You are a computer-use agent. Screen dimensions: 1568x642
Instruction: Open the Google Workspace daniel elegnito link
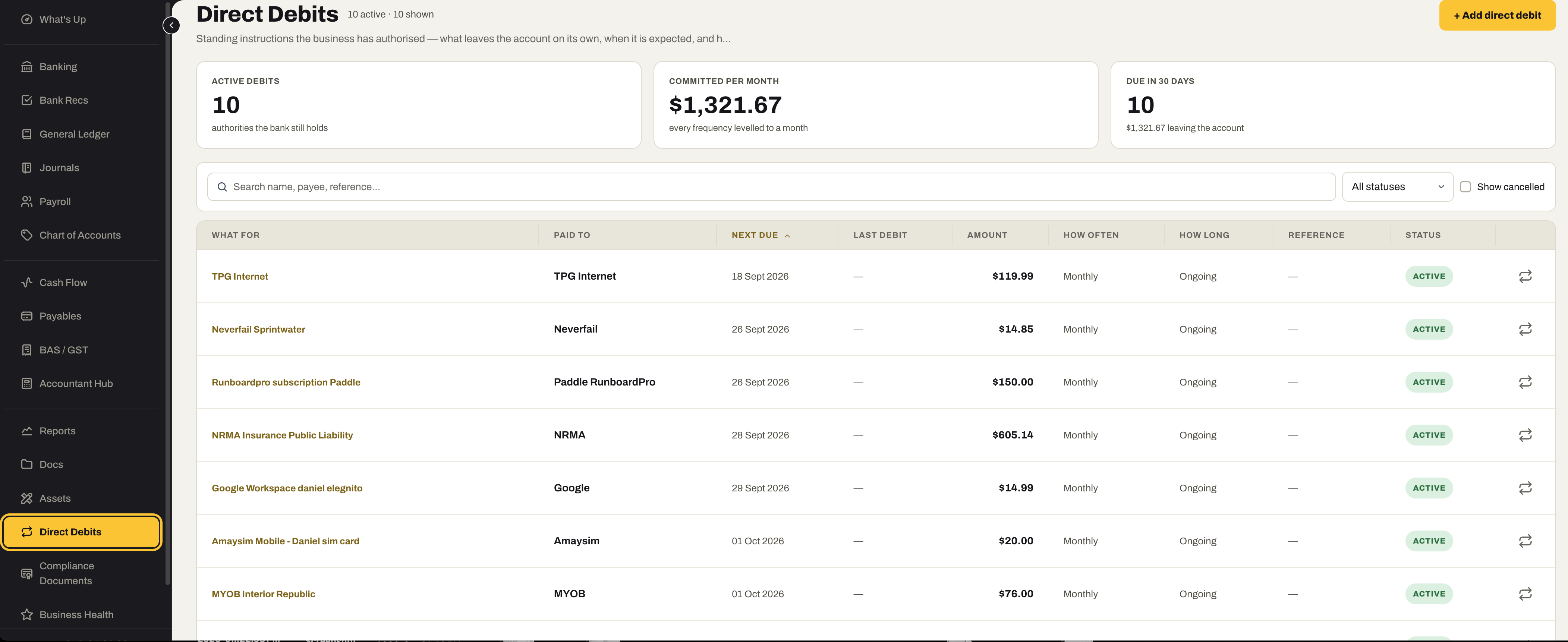point(287,488)
